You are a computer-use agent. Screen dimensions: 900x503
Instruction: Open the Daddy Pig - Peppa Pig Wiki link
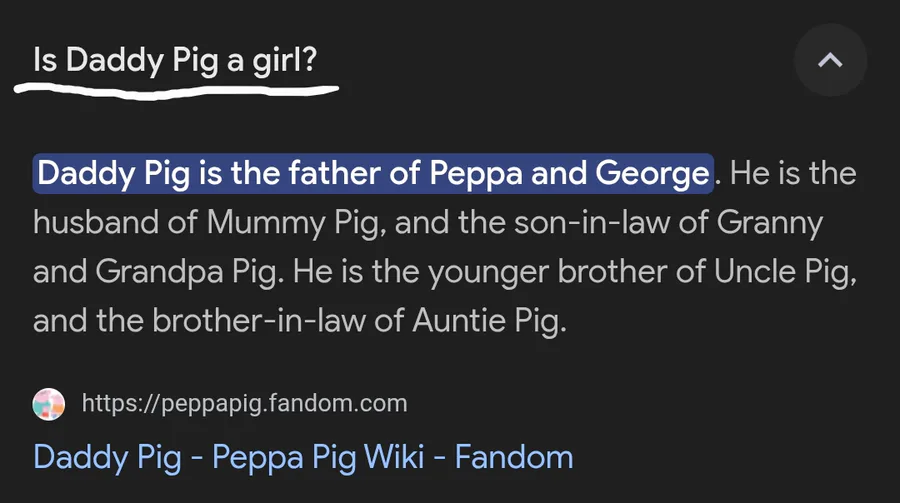click(x=303, y=457)
